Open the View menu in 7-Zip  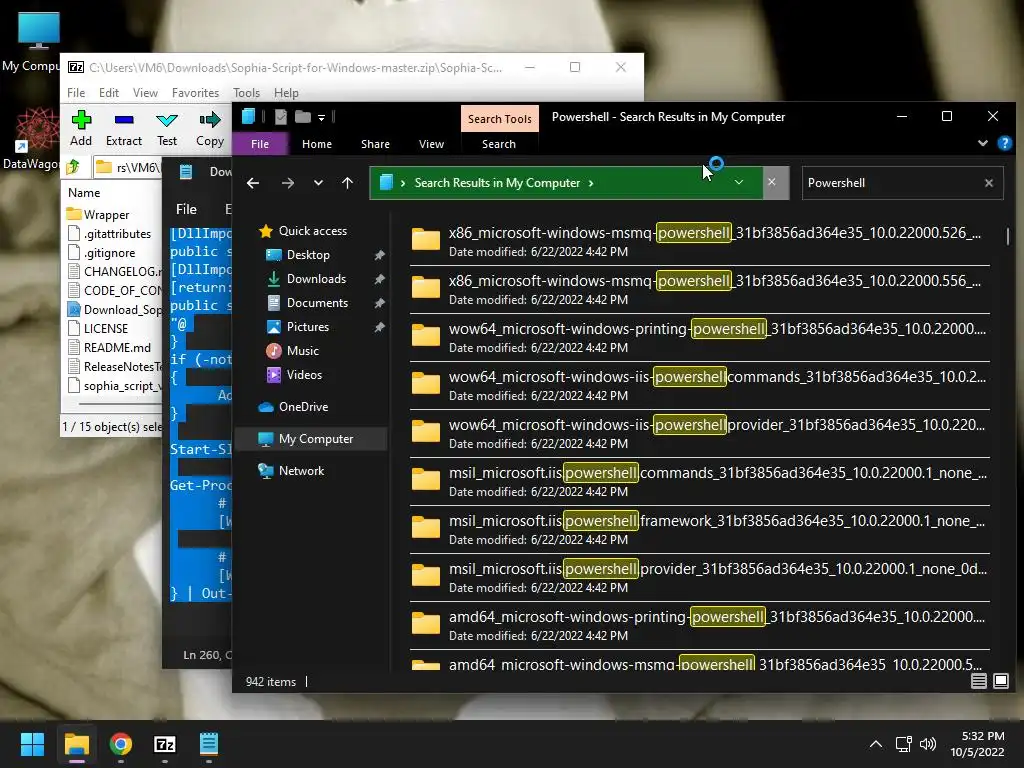tap(145, 93)
